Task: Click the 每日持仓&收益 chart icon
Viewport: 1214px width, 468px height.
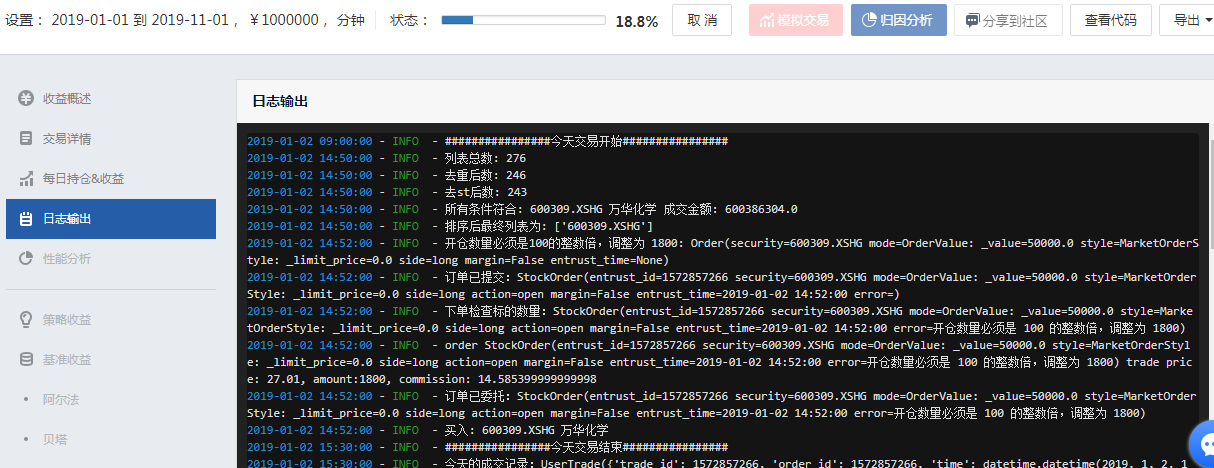Action: [27, 178]
